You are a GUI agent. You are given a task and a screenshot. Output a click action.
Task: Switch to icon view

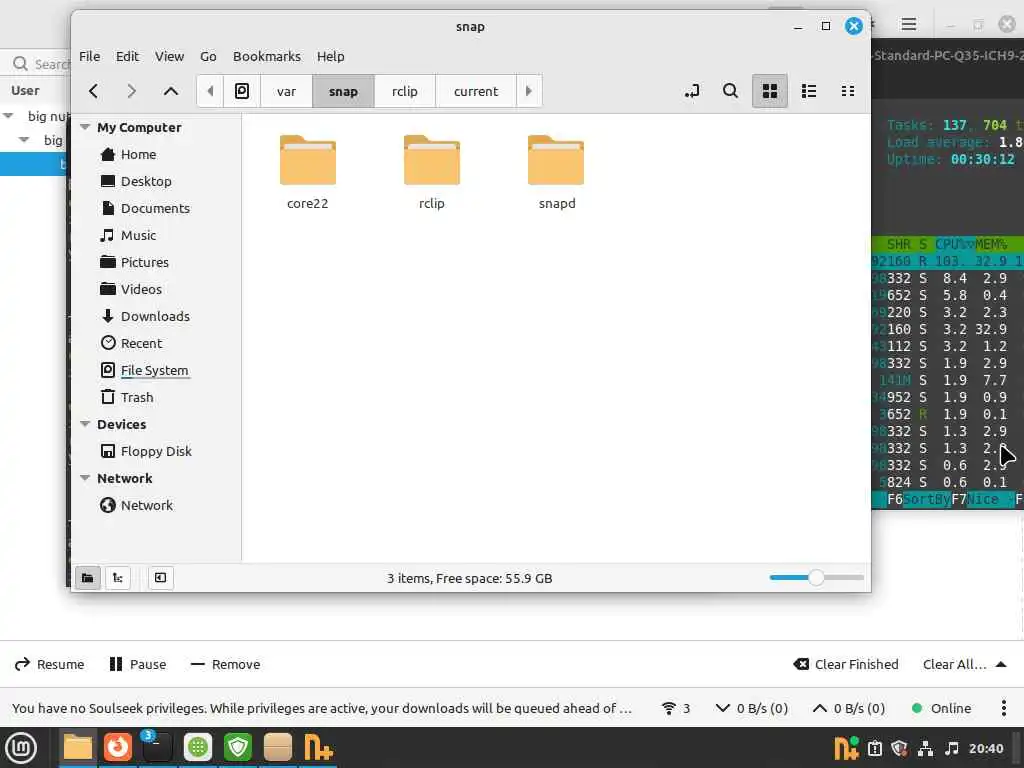[x=770, y=91]
